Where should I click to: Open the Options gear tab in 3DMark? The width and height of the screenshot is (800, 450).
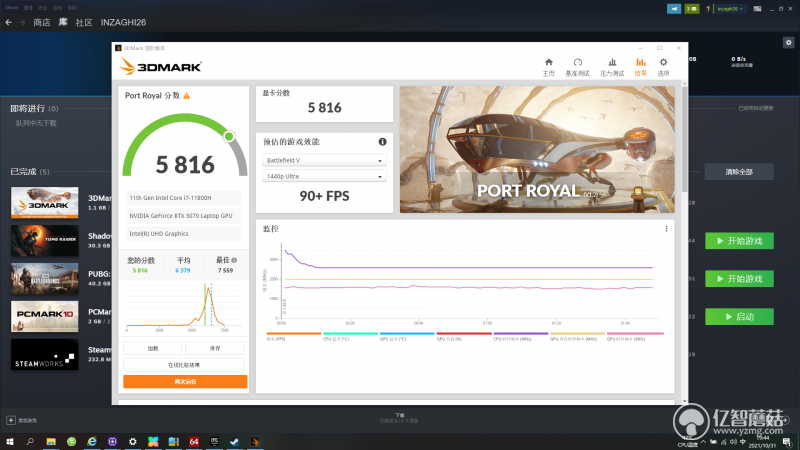(x=663, y=67)
